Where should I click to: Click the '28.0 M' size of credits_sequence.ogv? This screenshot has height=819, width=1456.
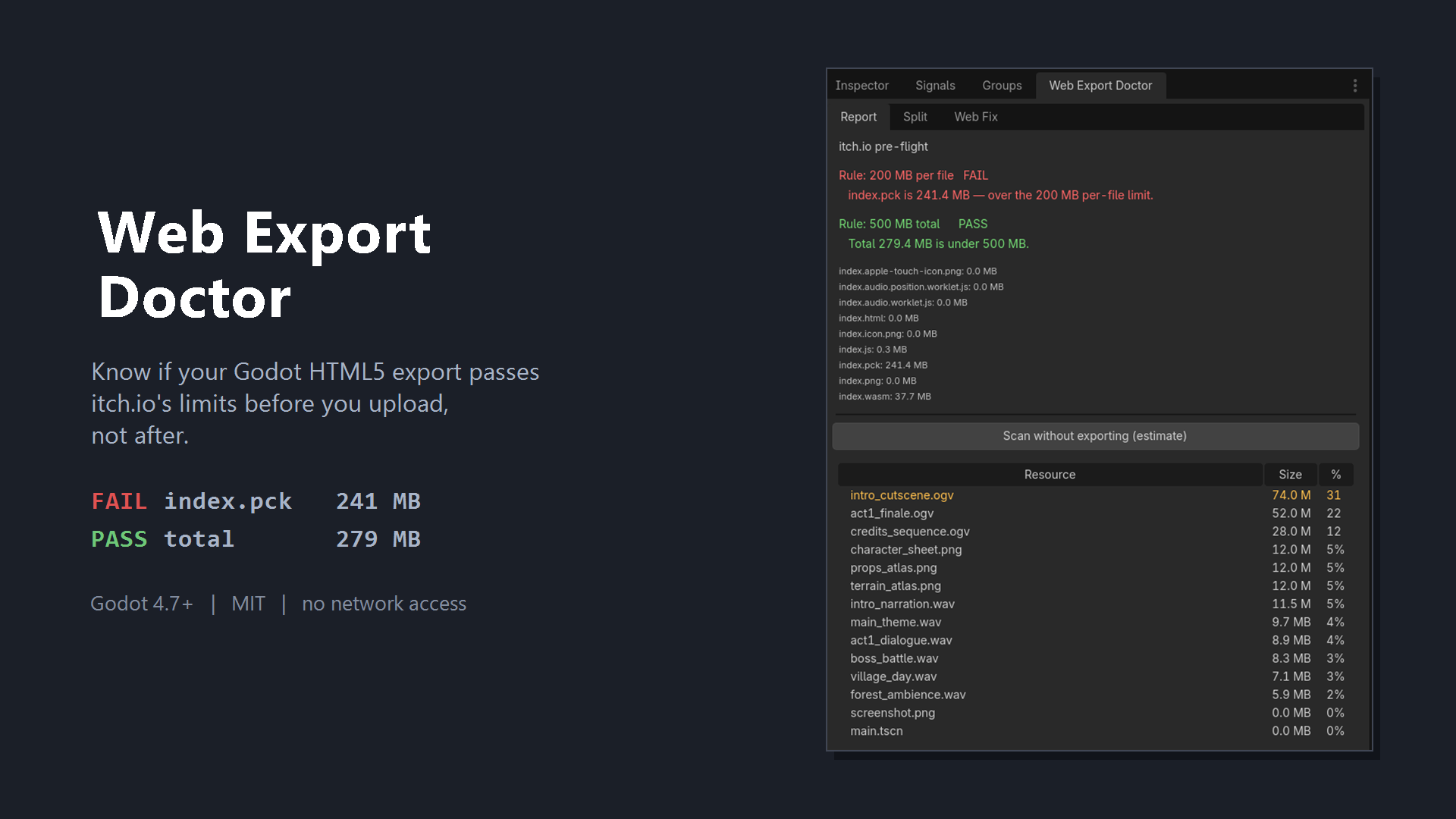pyautogui.click(x=1291, y=532)
